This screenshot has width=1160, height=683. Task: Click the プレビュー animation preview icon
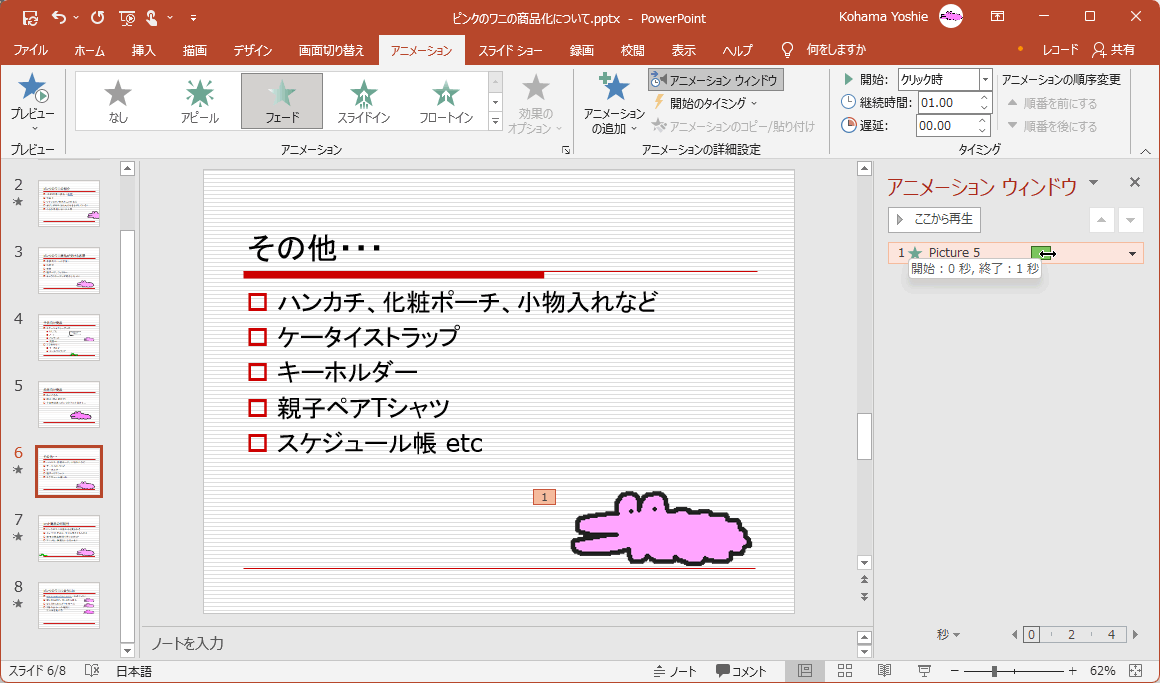coord(33,91)
